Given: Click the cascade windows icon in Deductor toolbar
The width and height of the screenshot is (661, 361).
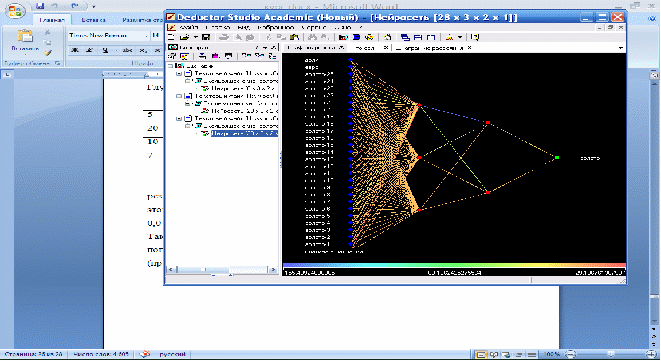Looking at the screenshot, I should 405,38.
